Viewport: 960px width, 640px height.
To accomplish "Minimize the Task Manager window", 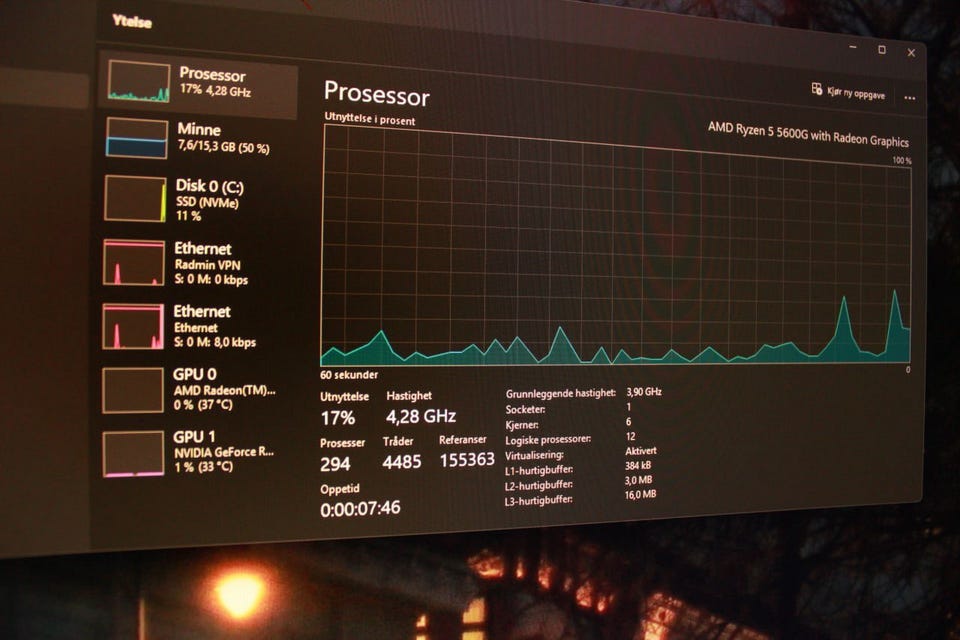I will click(x=853, y=47).
